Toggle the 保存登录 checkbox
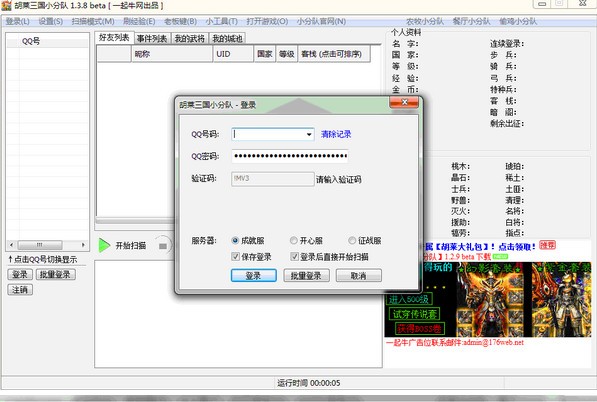The width and height of the screenshot is (597, 402). [x=235, y=257]
